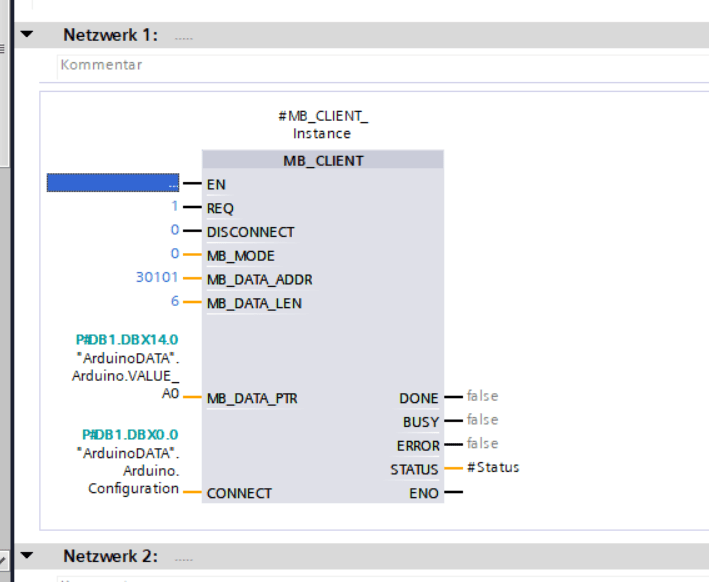
Task: Click the ERROR output false value
Action: click(482, 444)
